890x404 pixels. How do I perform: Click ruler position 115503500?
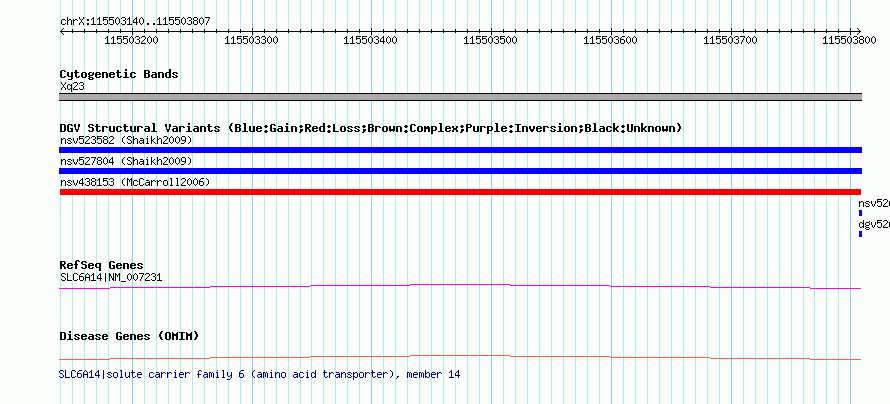pos(491,40)
